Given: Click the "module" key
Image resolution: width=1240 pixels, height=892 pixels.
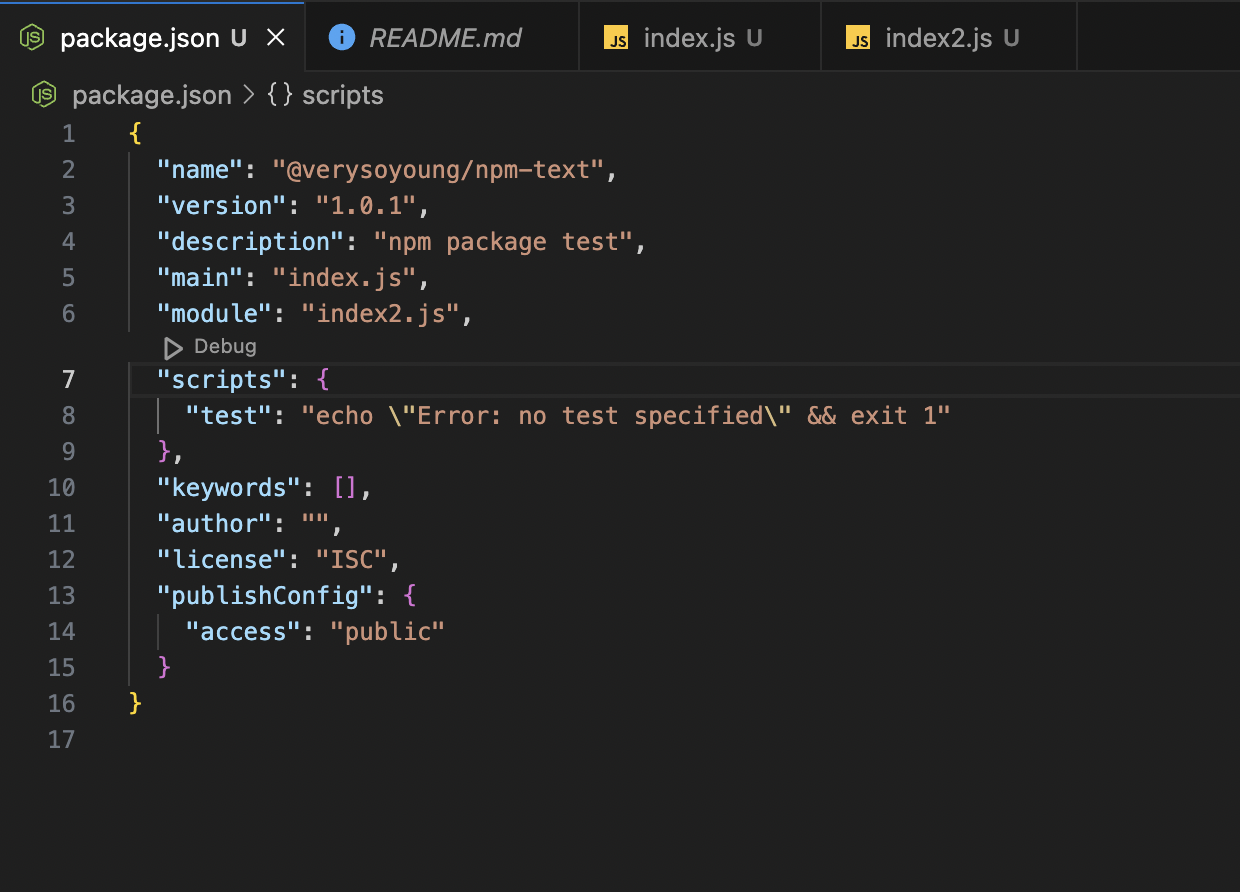Looking at the screenshot, I should point(214,314).
